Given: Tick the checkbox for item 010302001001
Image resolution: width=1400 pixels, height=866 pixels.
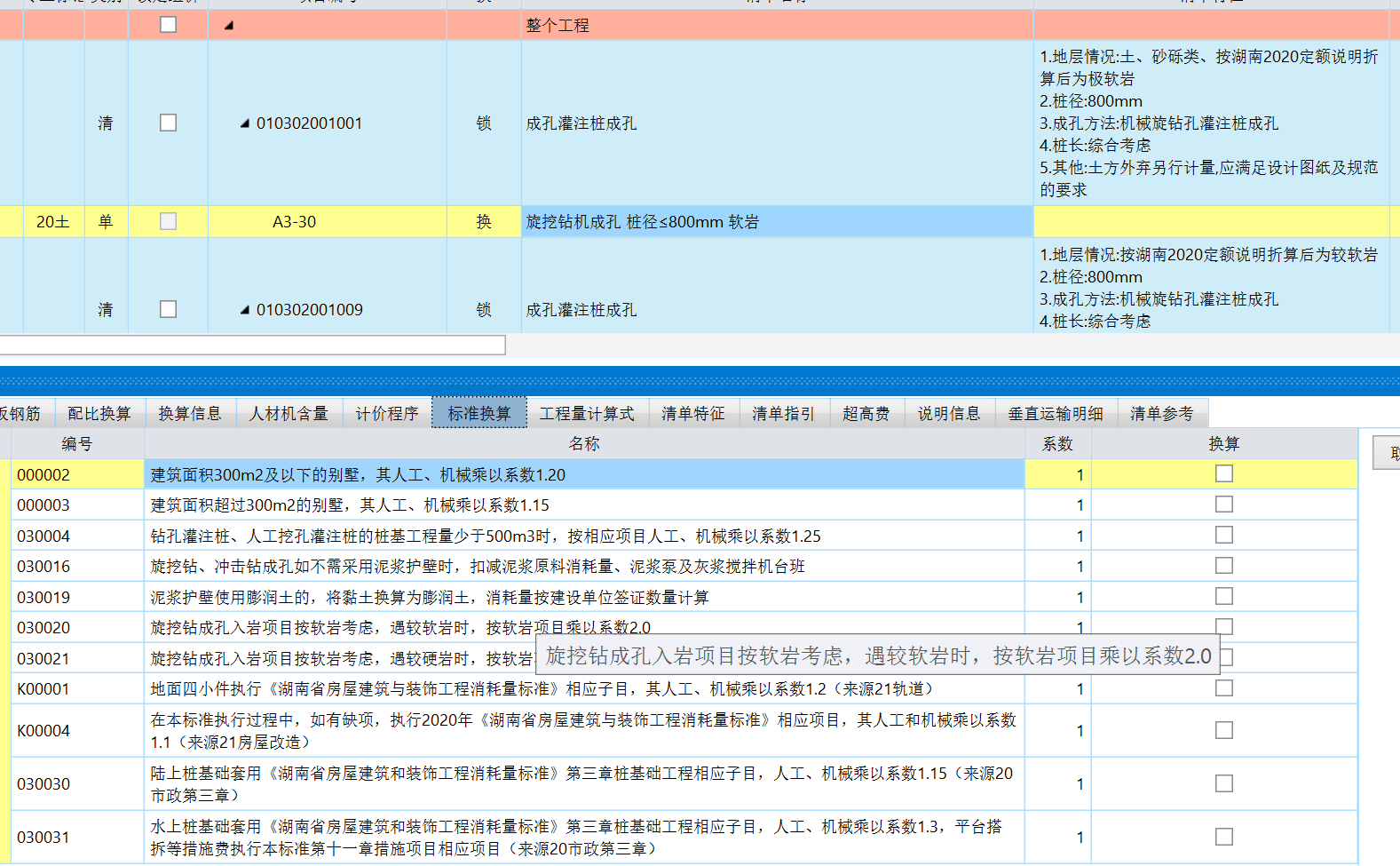Looking at the screenshot, I should pos(168,123).
